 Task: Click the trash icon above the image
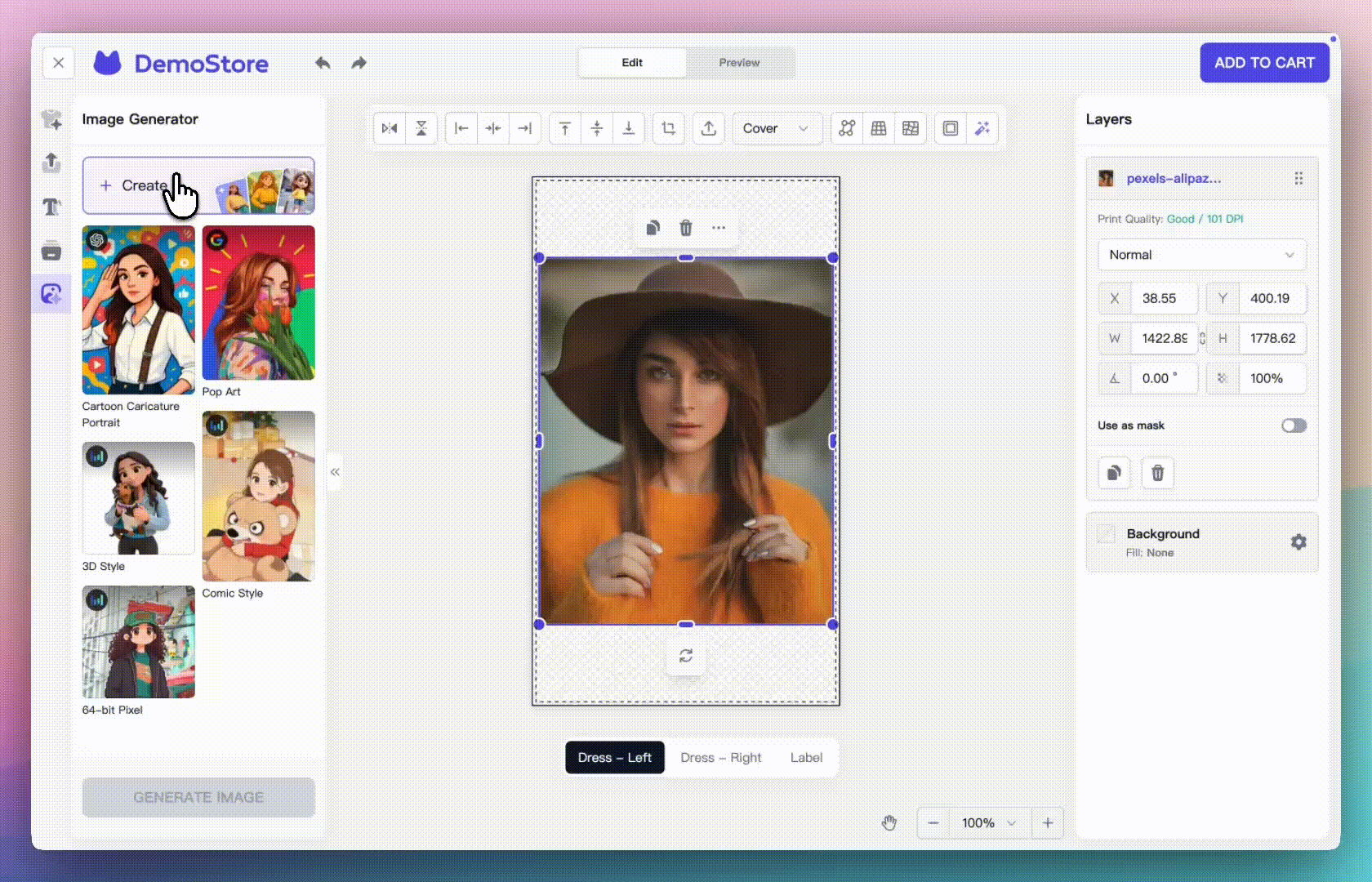coord(686,228)
